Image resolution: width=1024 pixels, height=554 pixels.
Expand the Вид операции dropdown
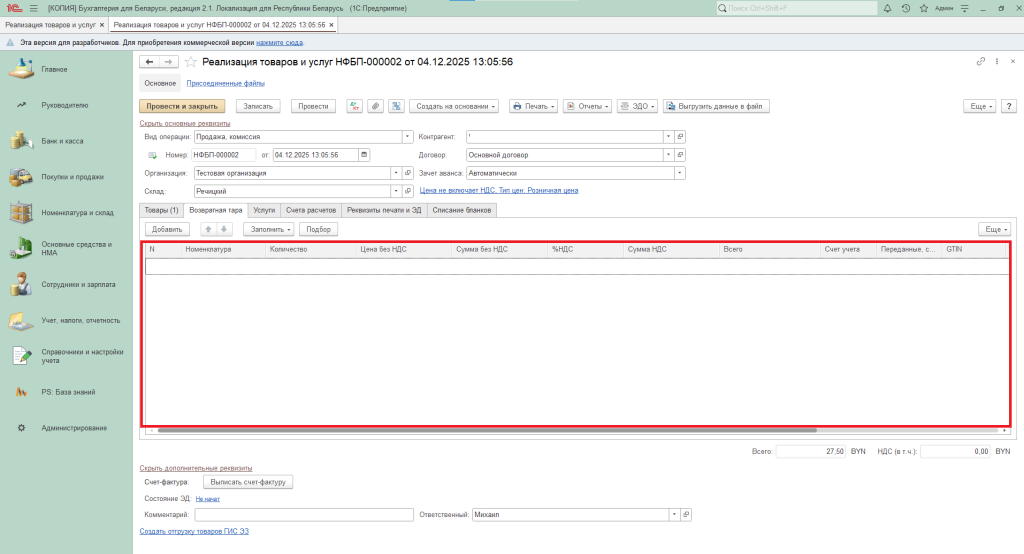407,137
